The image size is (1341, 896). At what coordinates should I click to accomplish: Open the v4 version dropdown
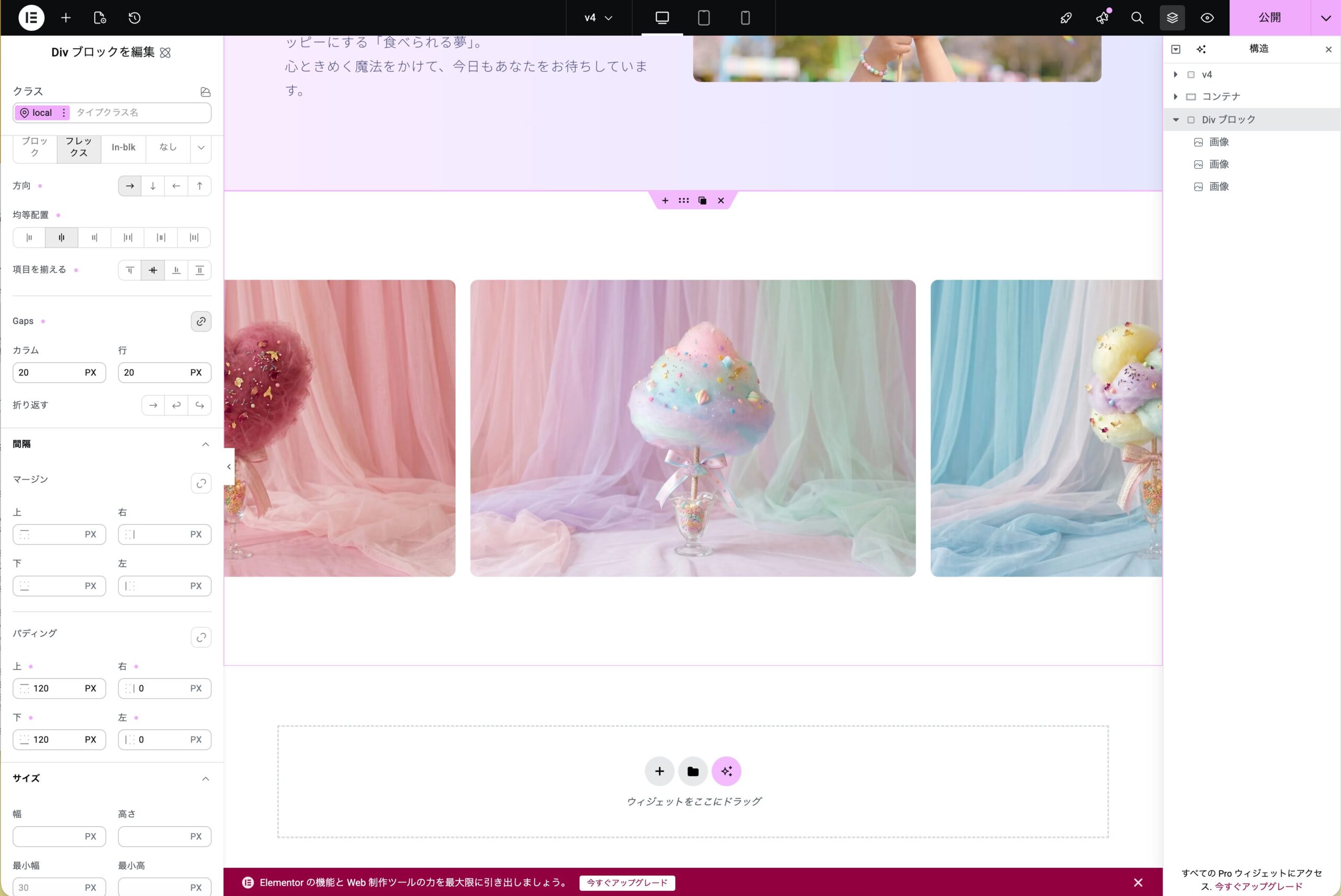coord(597,18)
